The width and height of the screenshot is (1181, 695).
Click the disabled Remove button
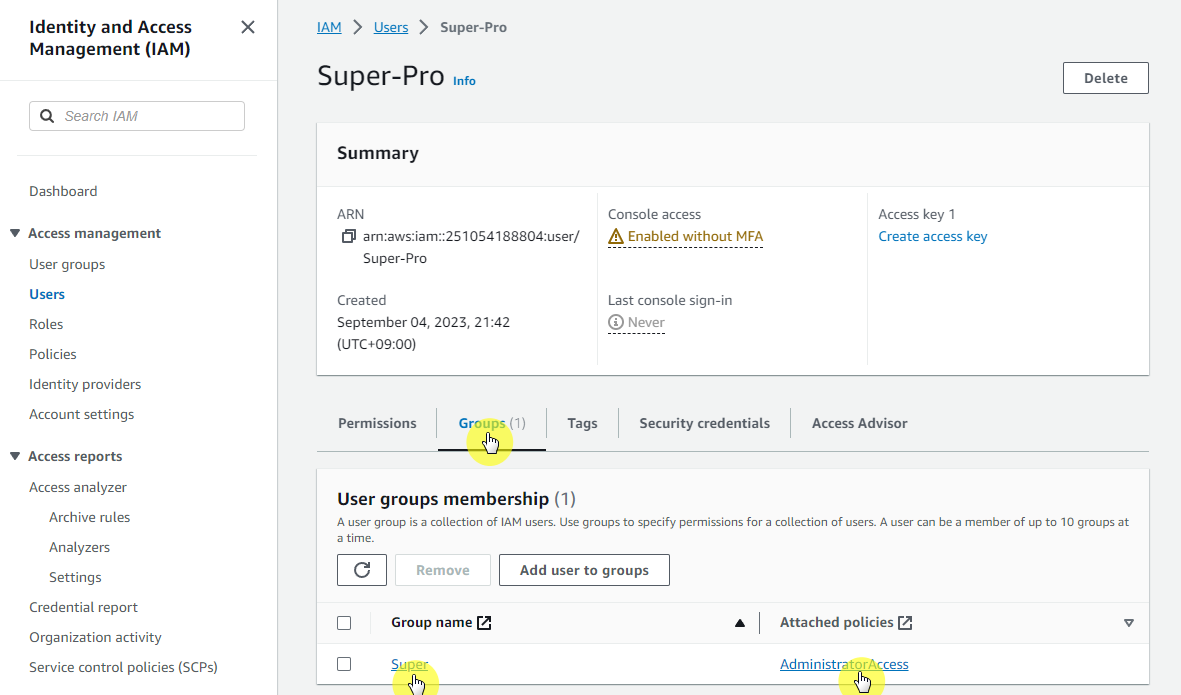pos(443,570)
